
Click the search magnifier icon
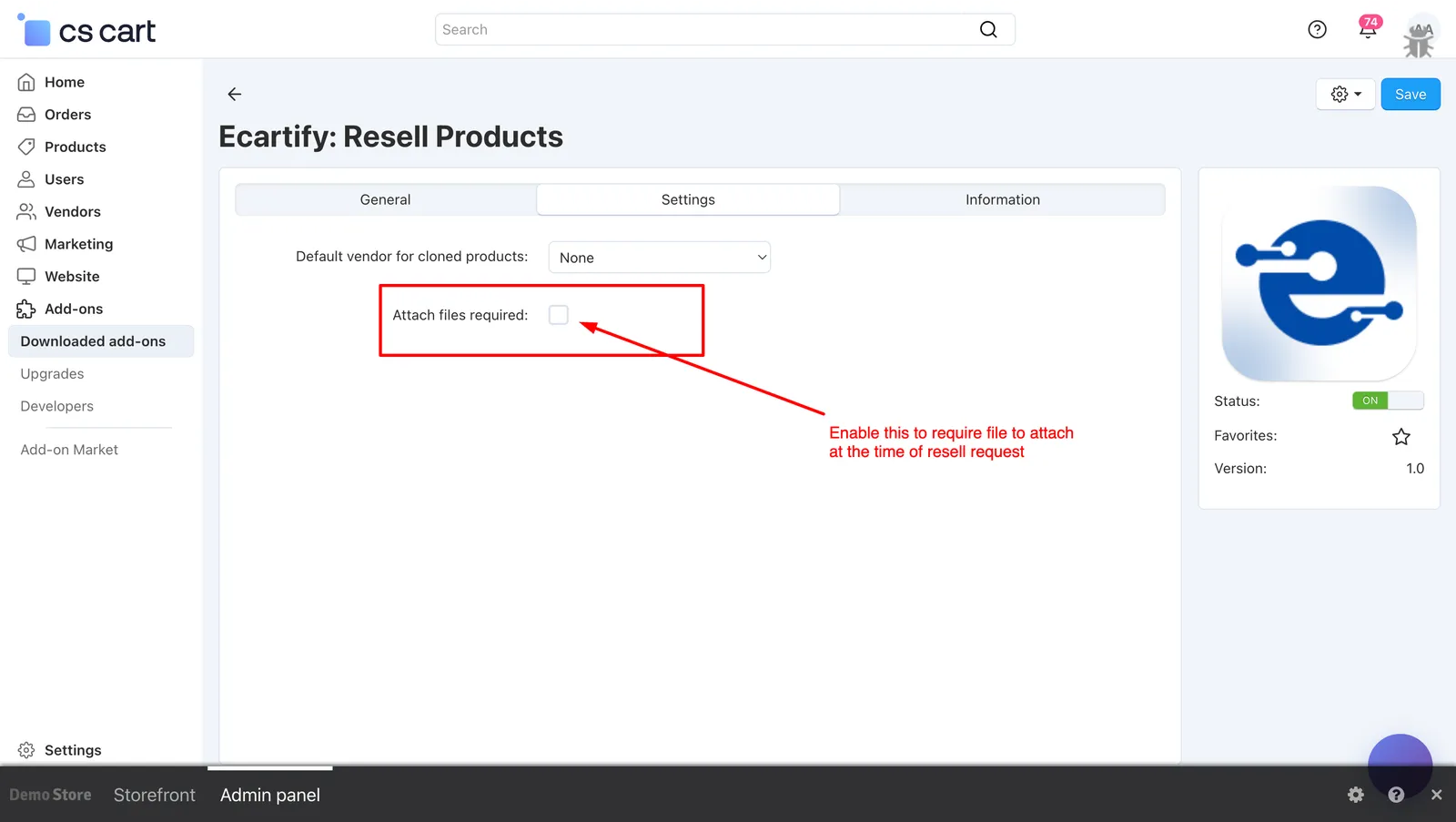[988, 29]
